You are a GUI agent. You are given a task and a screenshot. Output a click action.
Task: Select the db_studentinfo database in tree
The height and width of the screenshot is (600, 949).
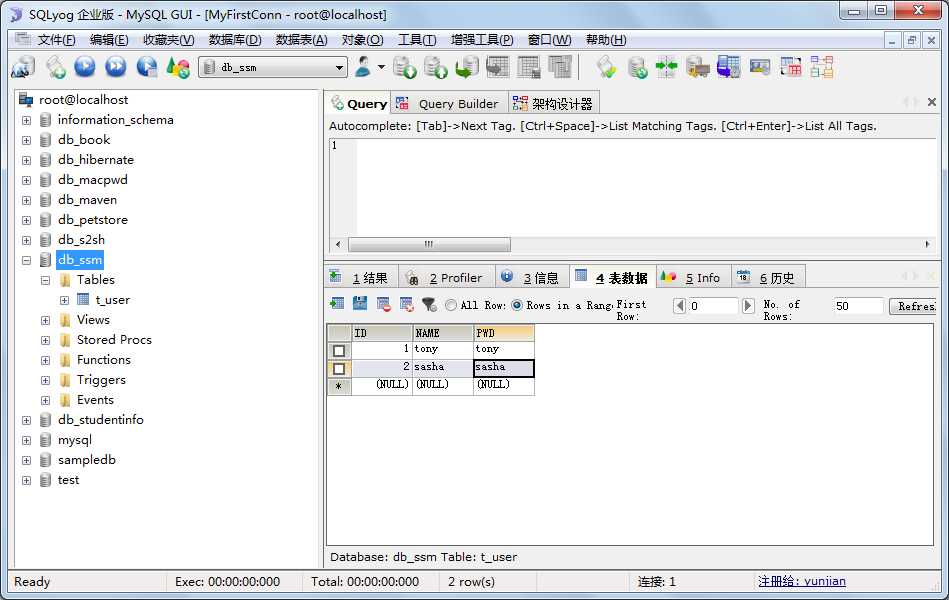100,420
